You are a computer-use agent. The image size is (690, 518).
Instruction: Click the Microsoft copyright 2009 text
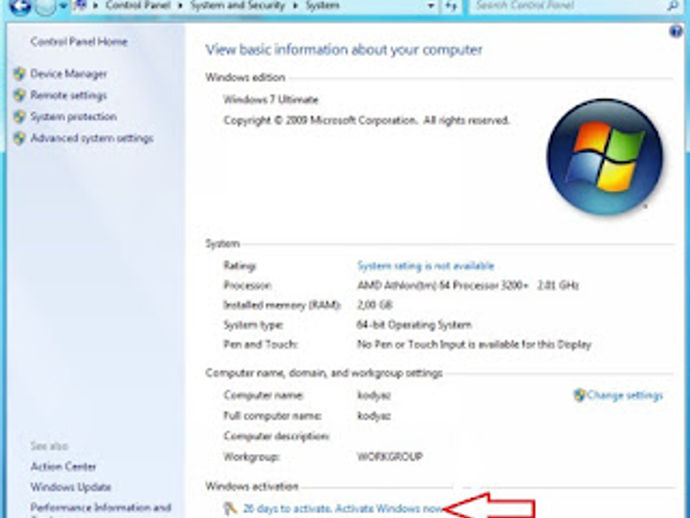(367, 121)
